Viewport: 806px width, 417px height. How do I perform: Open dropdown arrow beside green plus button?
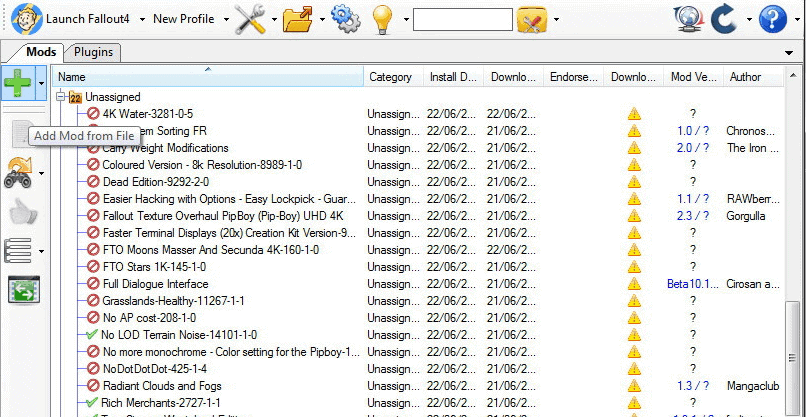41,83
